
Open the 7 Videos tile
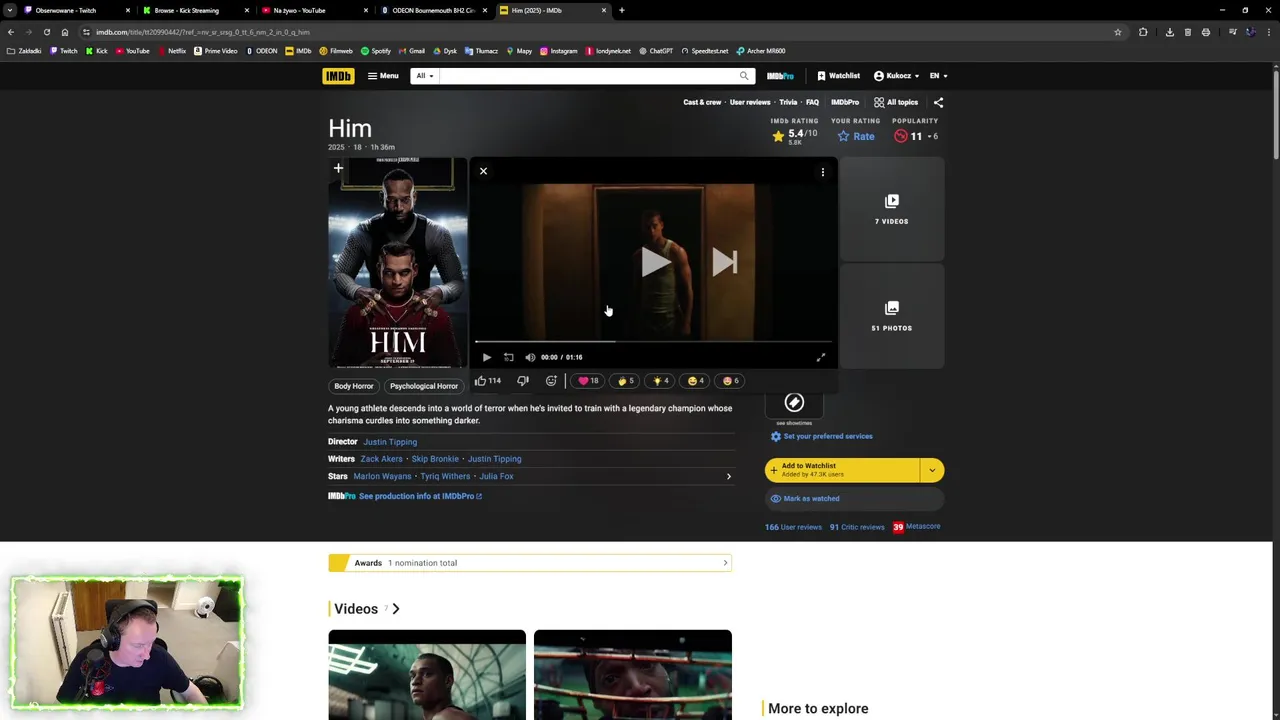point(892,210)
